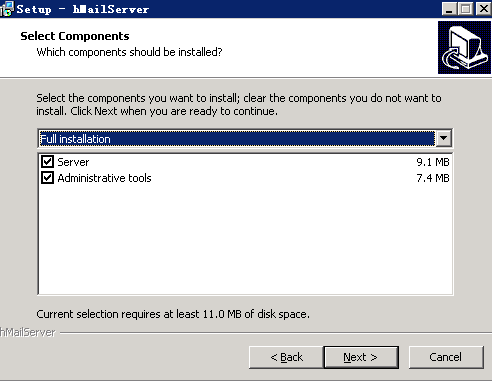Click the 7.4 MB size of Administrative tools
This screenshot has width=492, height=381.
point(433,178)
